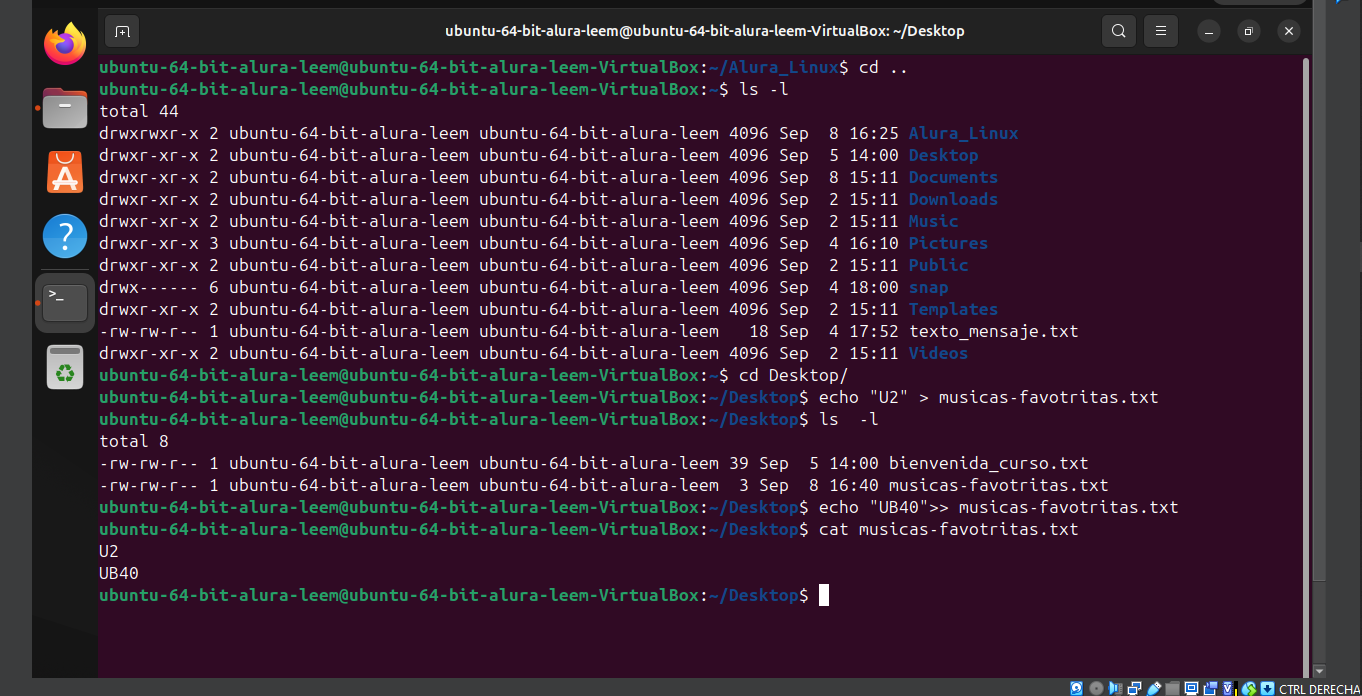Image resolution: width=1362 pixels, height=696 pixels.
Task: Click the Music directory name
Action: pos(933,221)
